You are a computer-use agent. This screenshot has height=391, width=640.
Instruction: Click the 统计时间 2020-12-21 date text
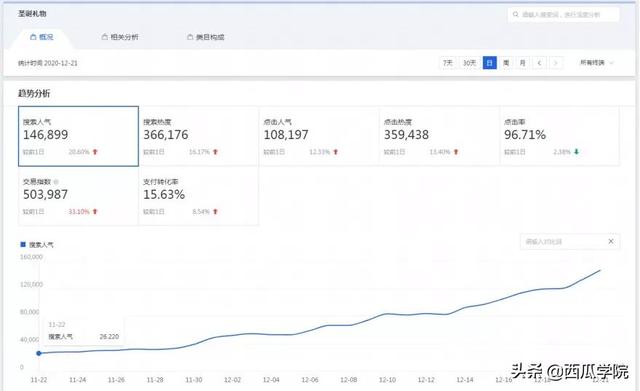point(48,63)
